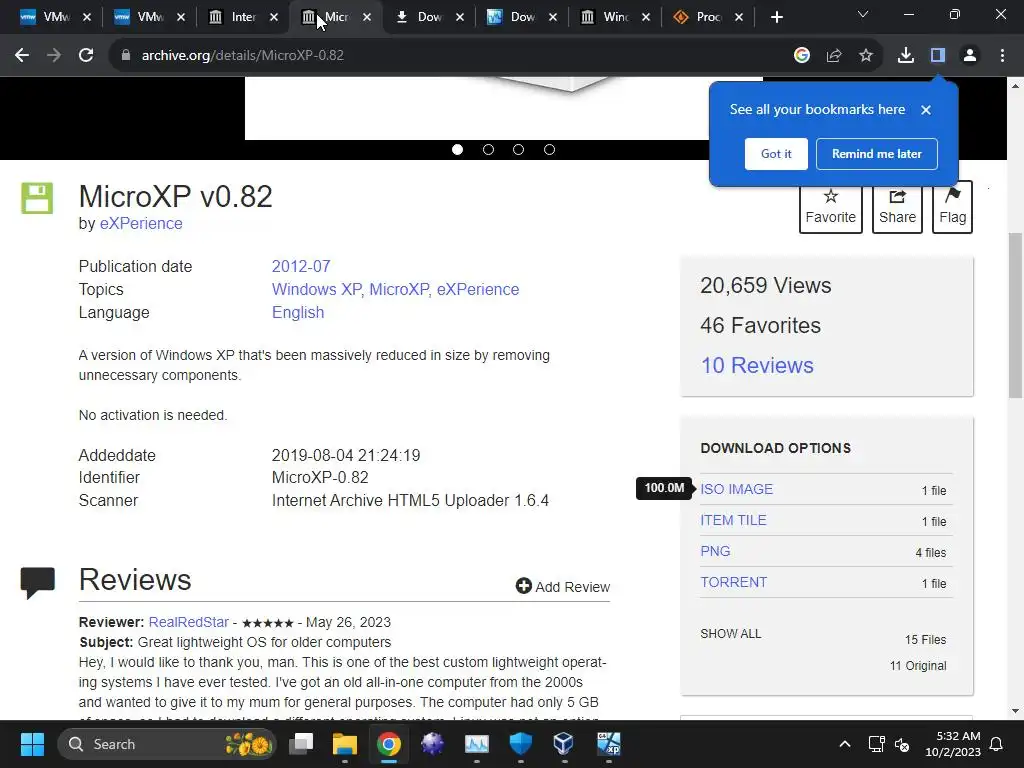Open reviewer RealRedStar profile

tap(189, 622)
